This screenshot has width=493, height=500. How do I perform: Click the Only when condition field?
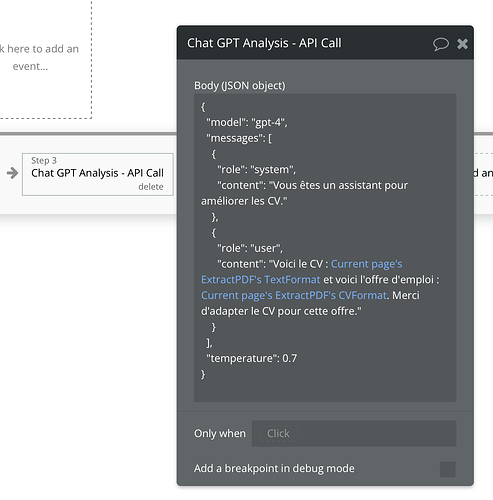[x=354, y=433]
